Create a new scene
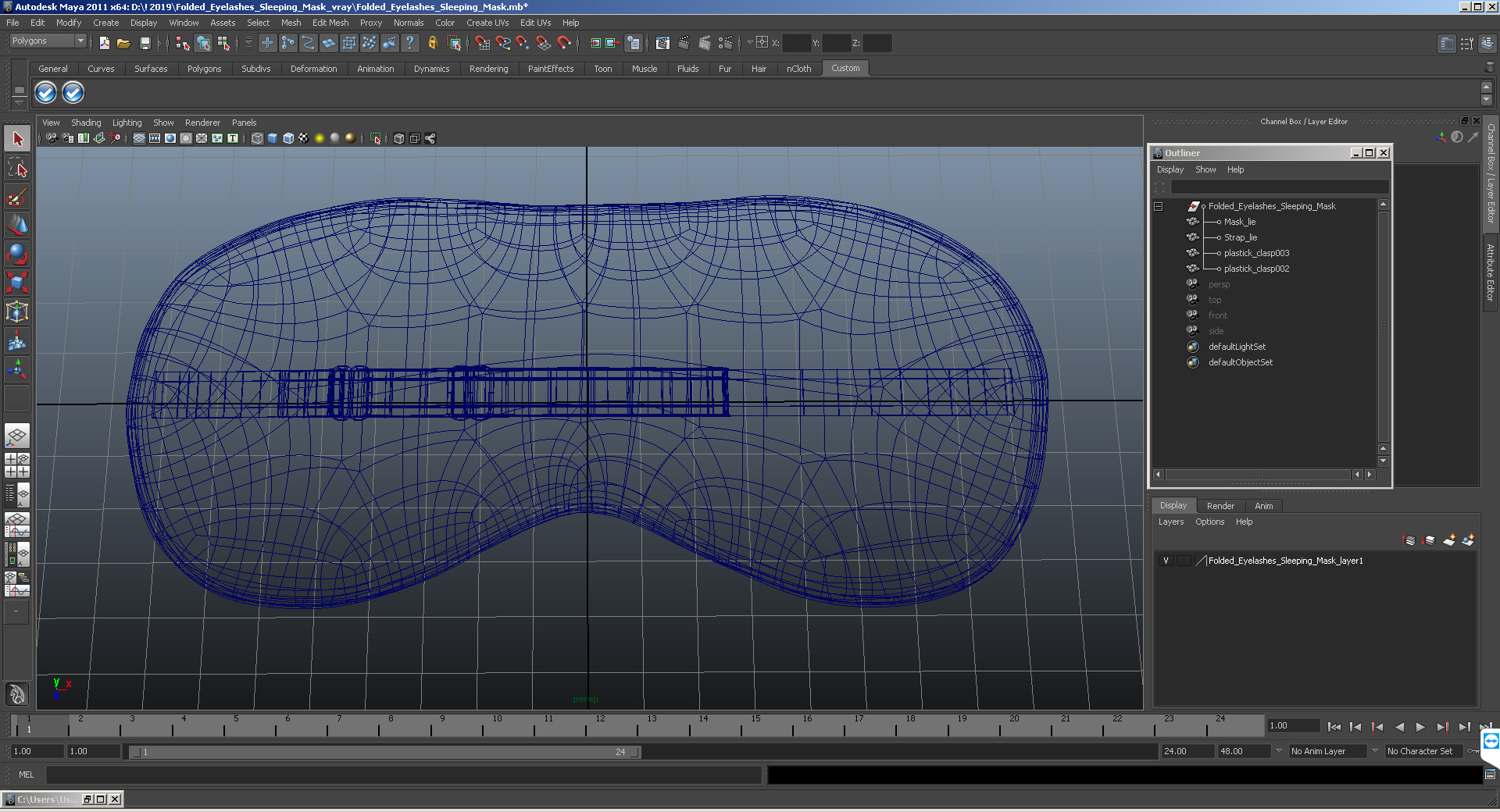1500x812 pixels. click(x=105, y=44)
